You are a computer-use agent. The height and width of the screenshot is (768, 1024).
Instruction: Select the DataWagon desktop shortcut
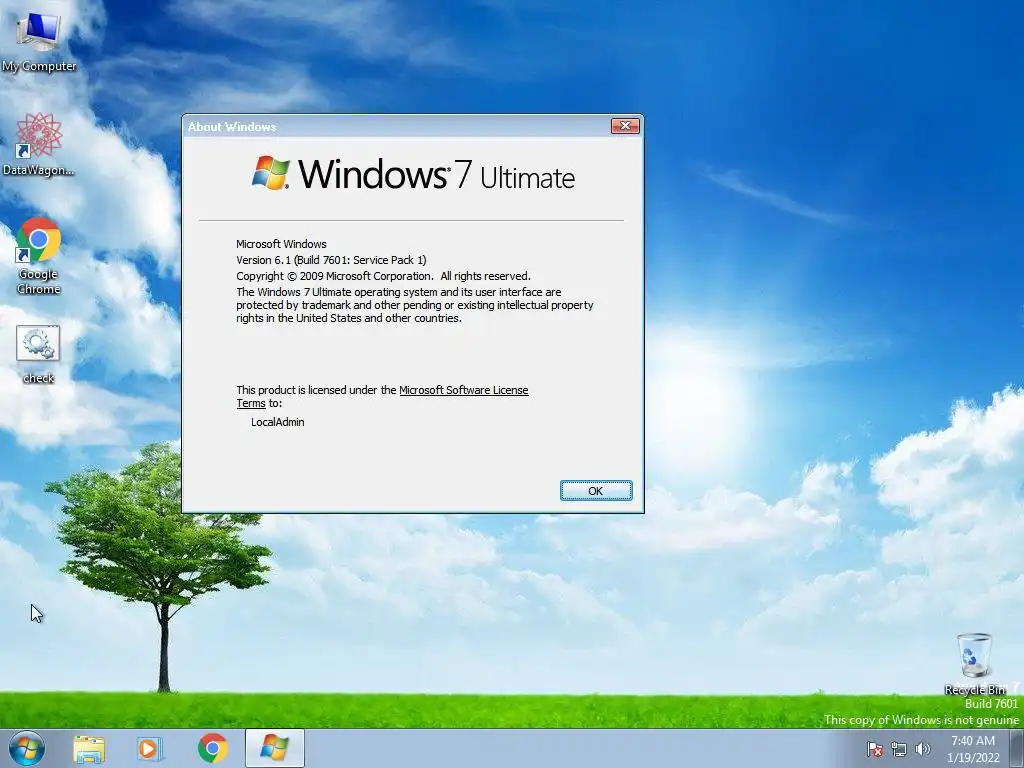tap(39, 145)
